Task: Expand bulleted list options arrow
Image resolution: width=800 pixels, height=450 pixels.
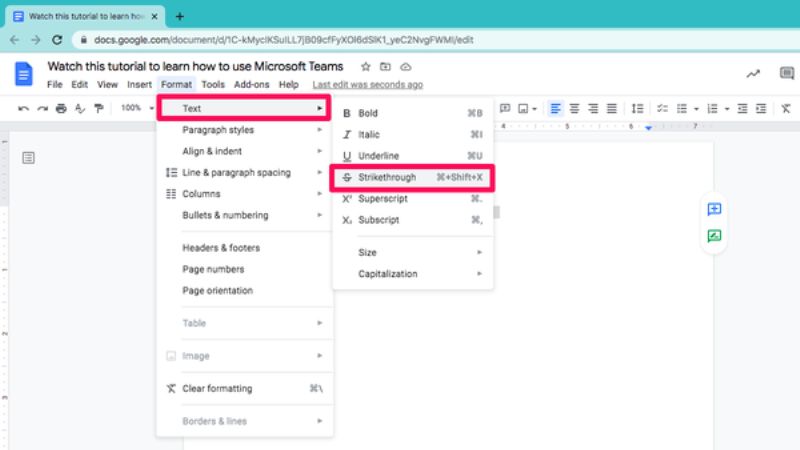Action: tap(696, 109)
